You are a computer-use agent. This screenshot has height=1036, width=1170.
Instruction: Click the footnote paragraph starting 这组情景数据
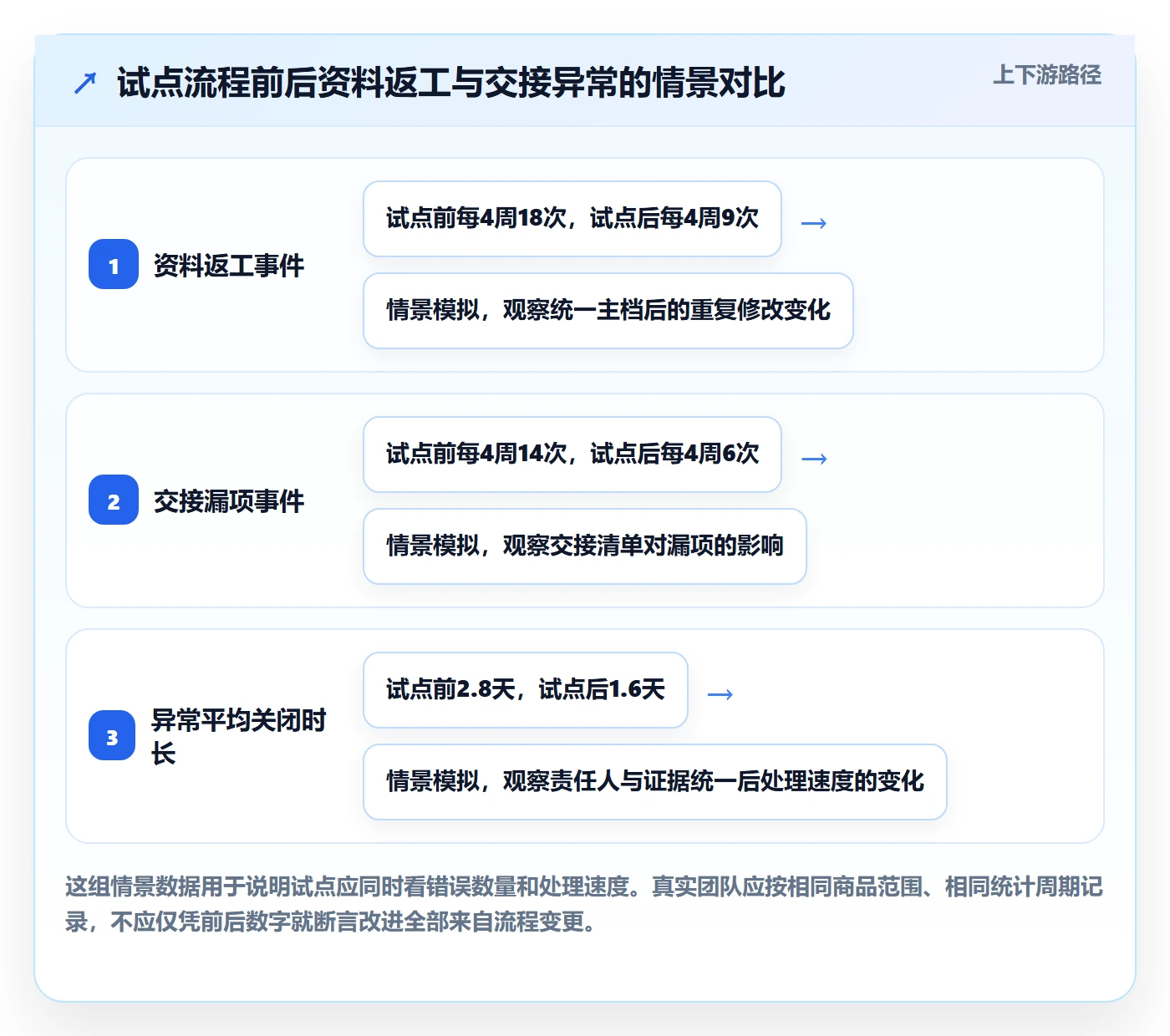point(584,904)
